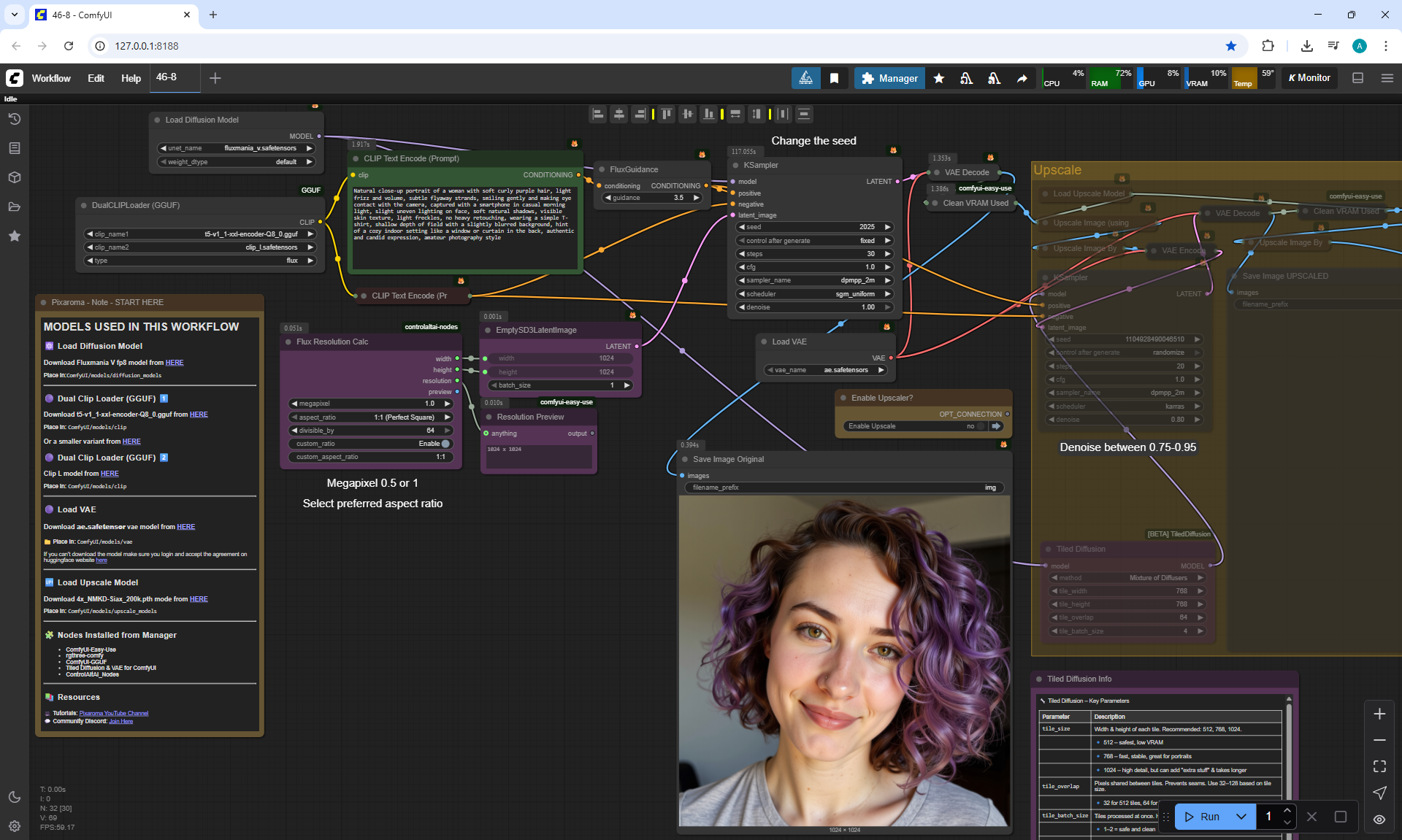
Task: Open the node library cube icon
Action: click(x=15, y=177)
